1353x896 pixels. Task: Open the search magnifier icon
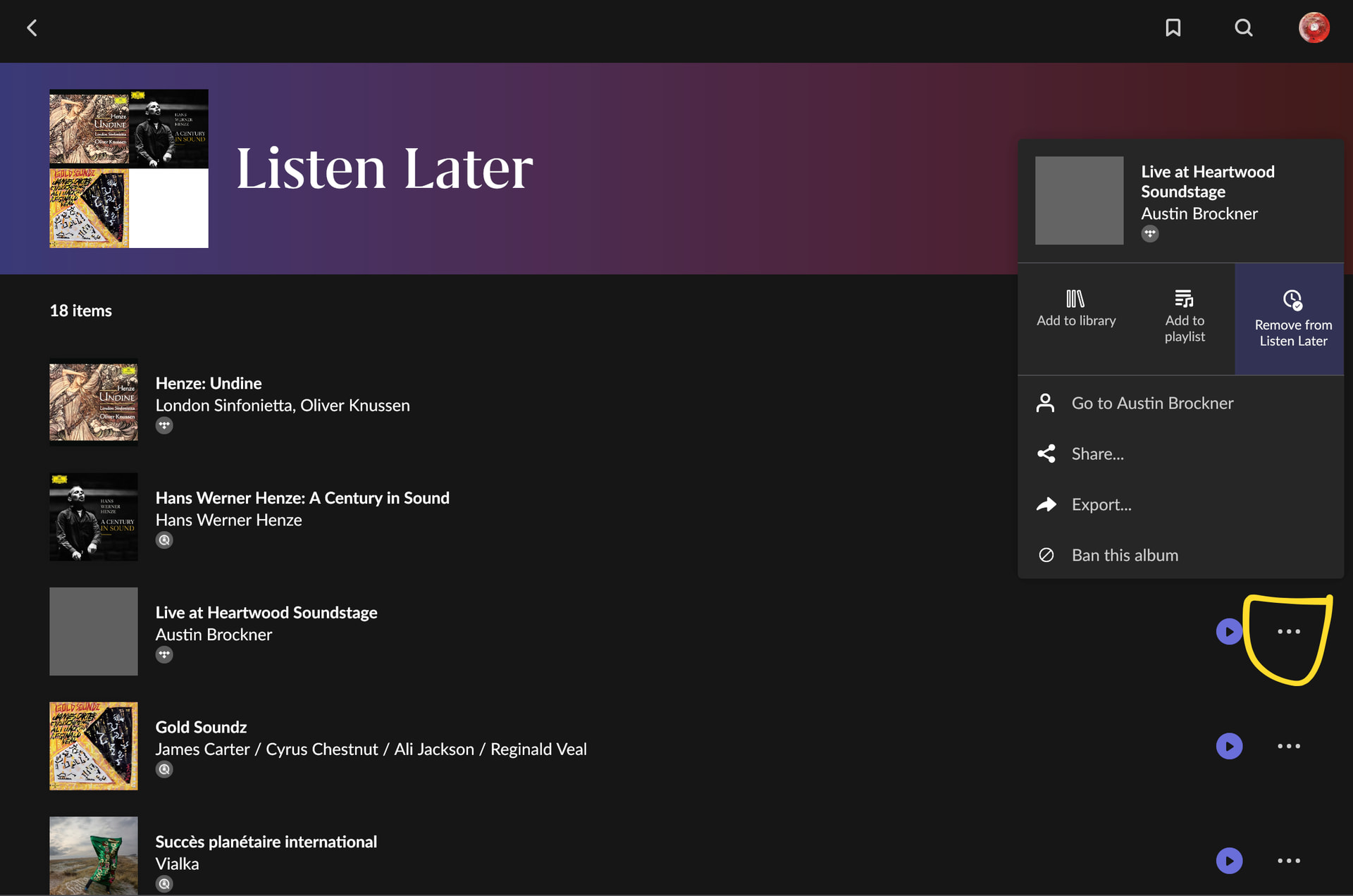(1244, 27)
